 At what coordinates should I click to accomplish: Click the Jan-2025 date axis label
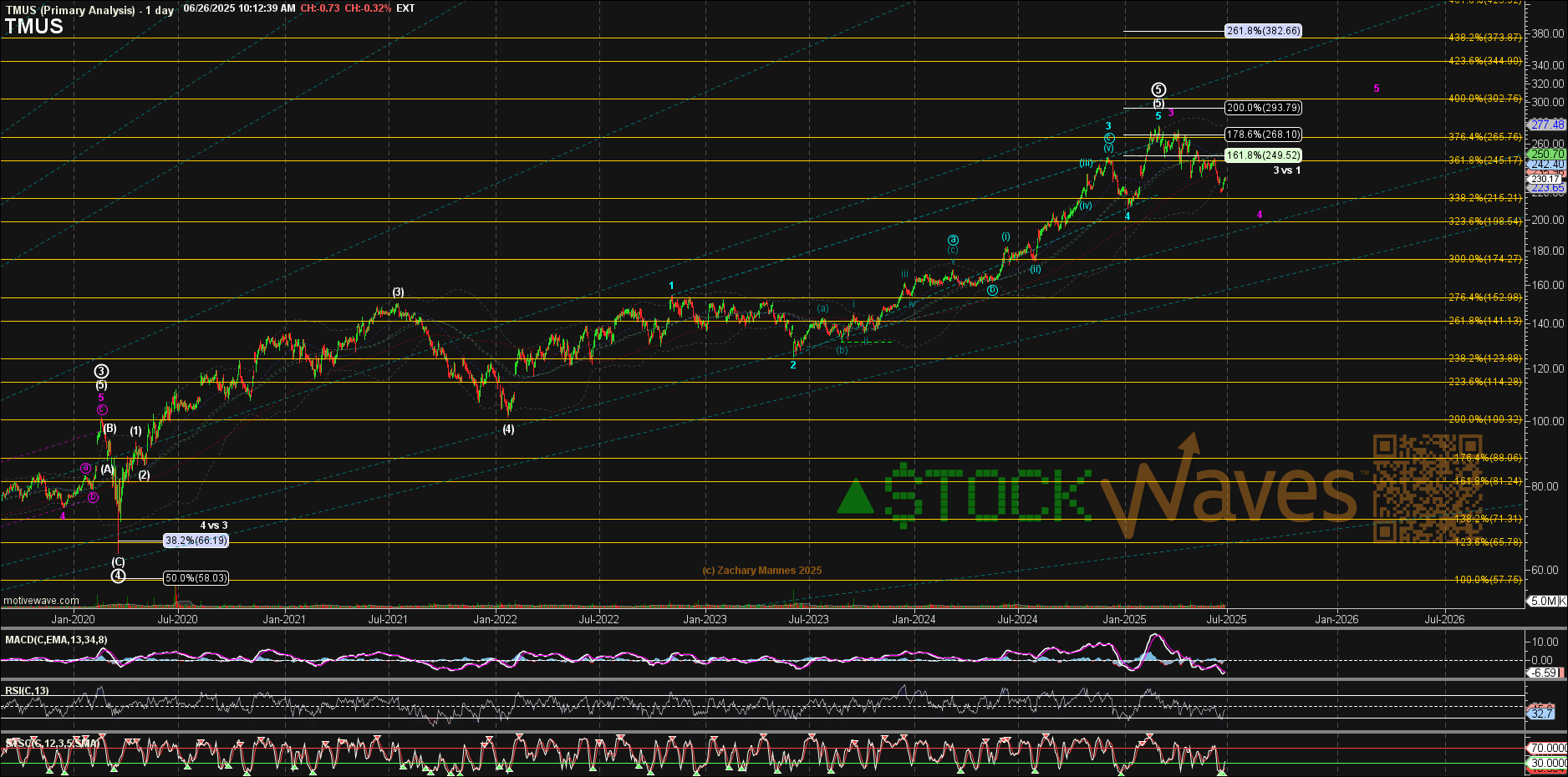[x=1124, y=619]
